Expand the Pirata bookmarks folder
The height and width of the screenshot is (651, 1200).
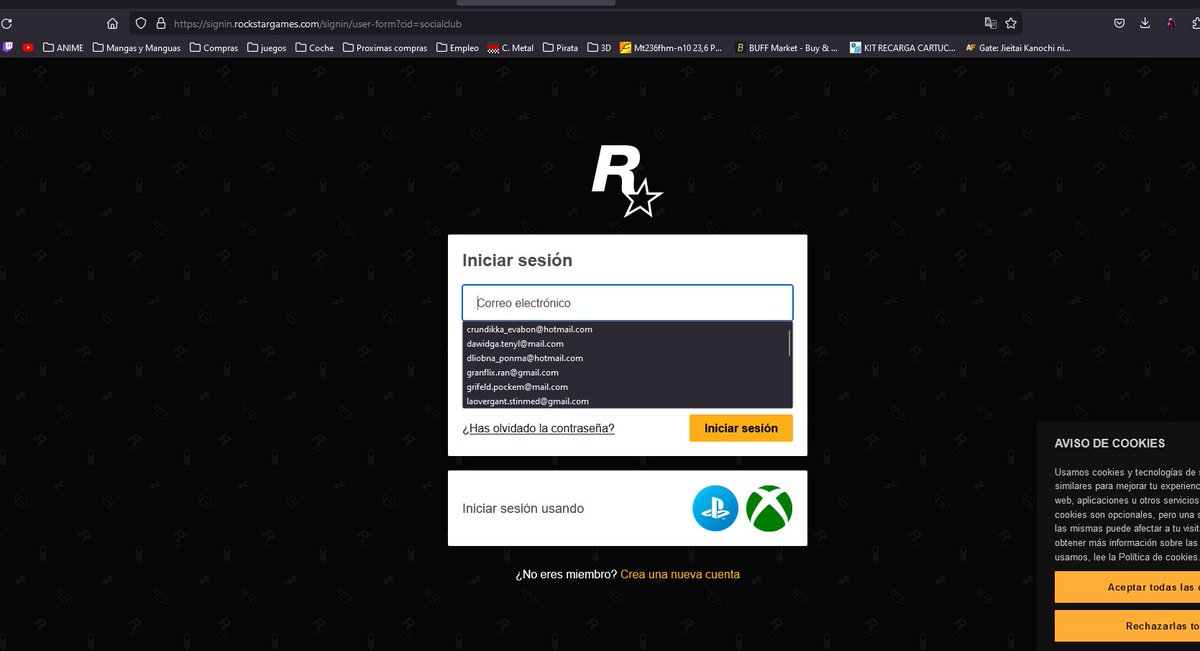click(x=560, y=47)
